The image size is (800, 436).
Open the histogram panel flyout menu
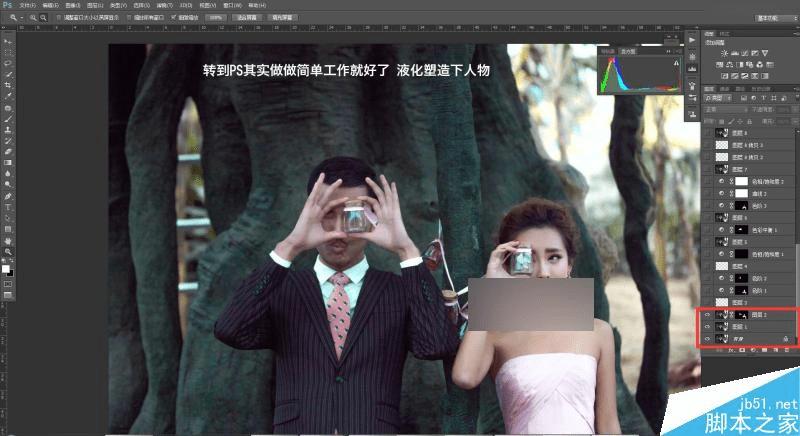(x=678, y=52)
